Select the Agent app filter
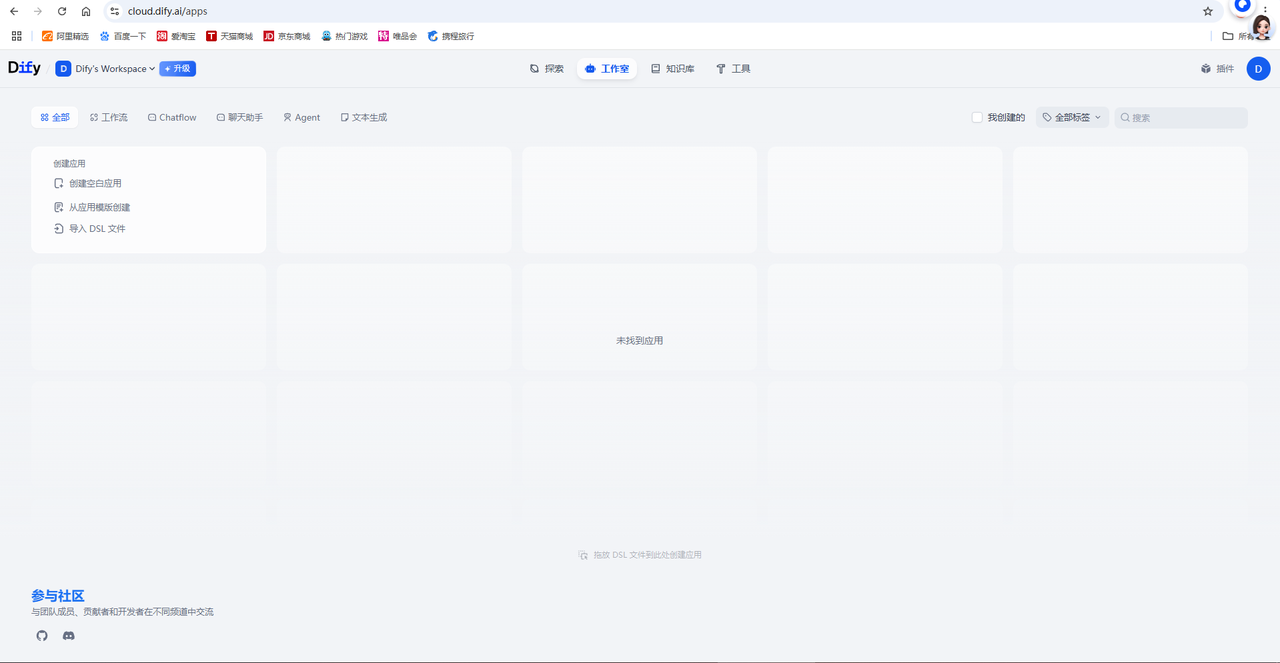 coord(301,118)
